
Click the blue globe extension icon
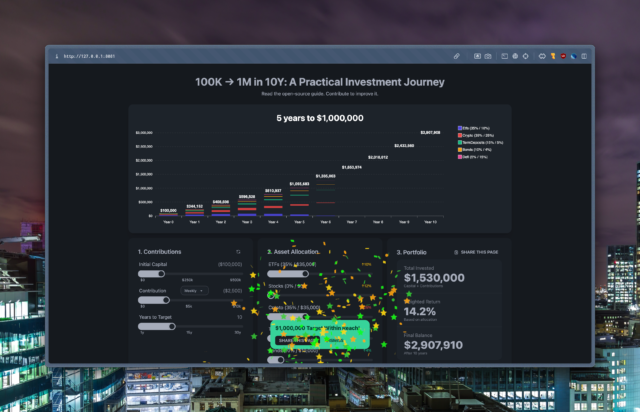click(x=573, y=56)
